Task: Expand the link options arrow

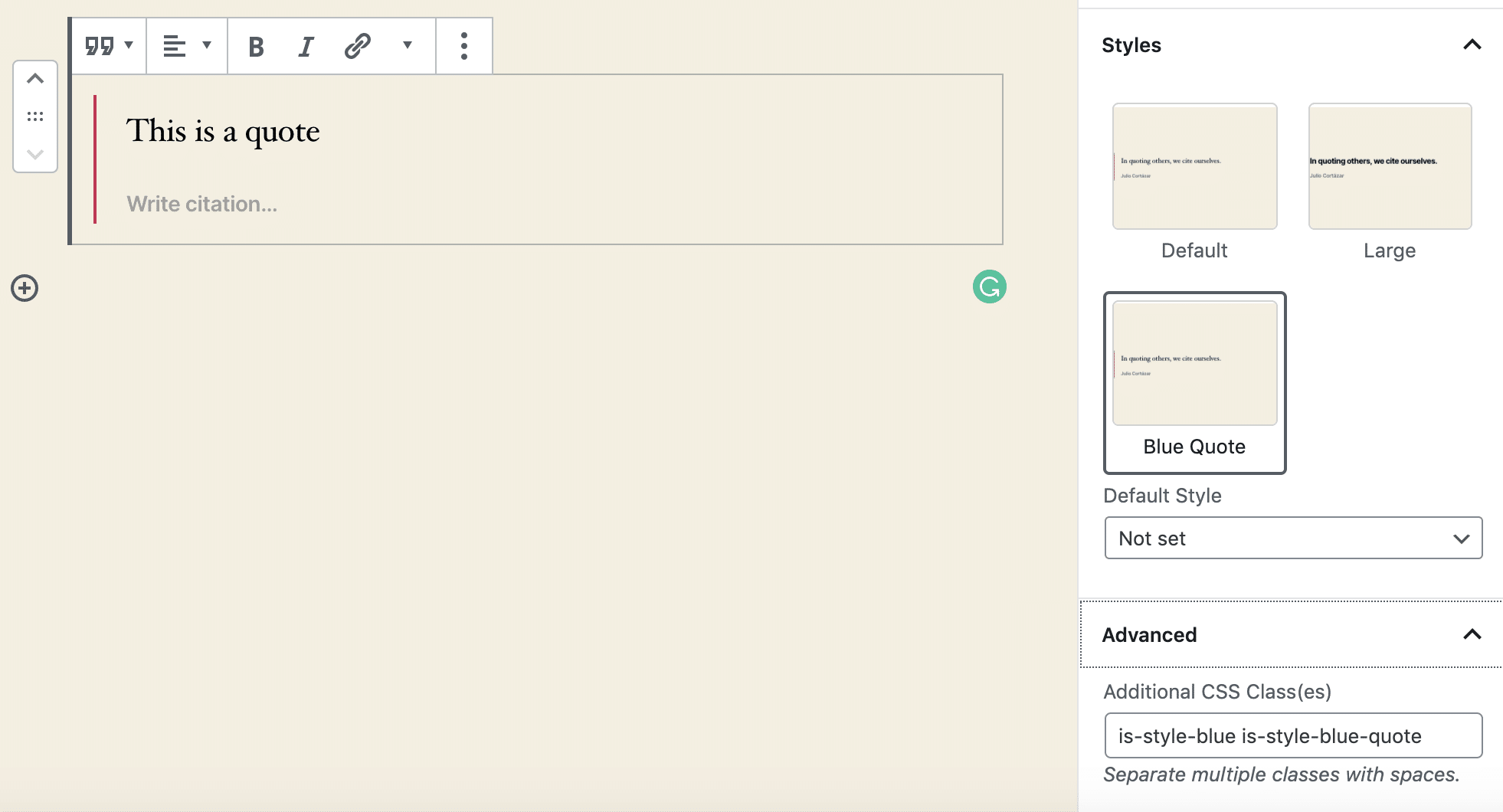Action: click(407, 46)
